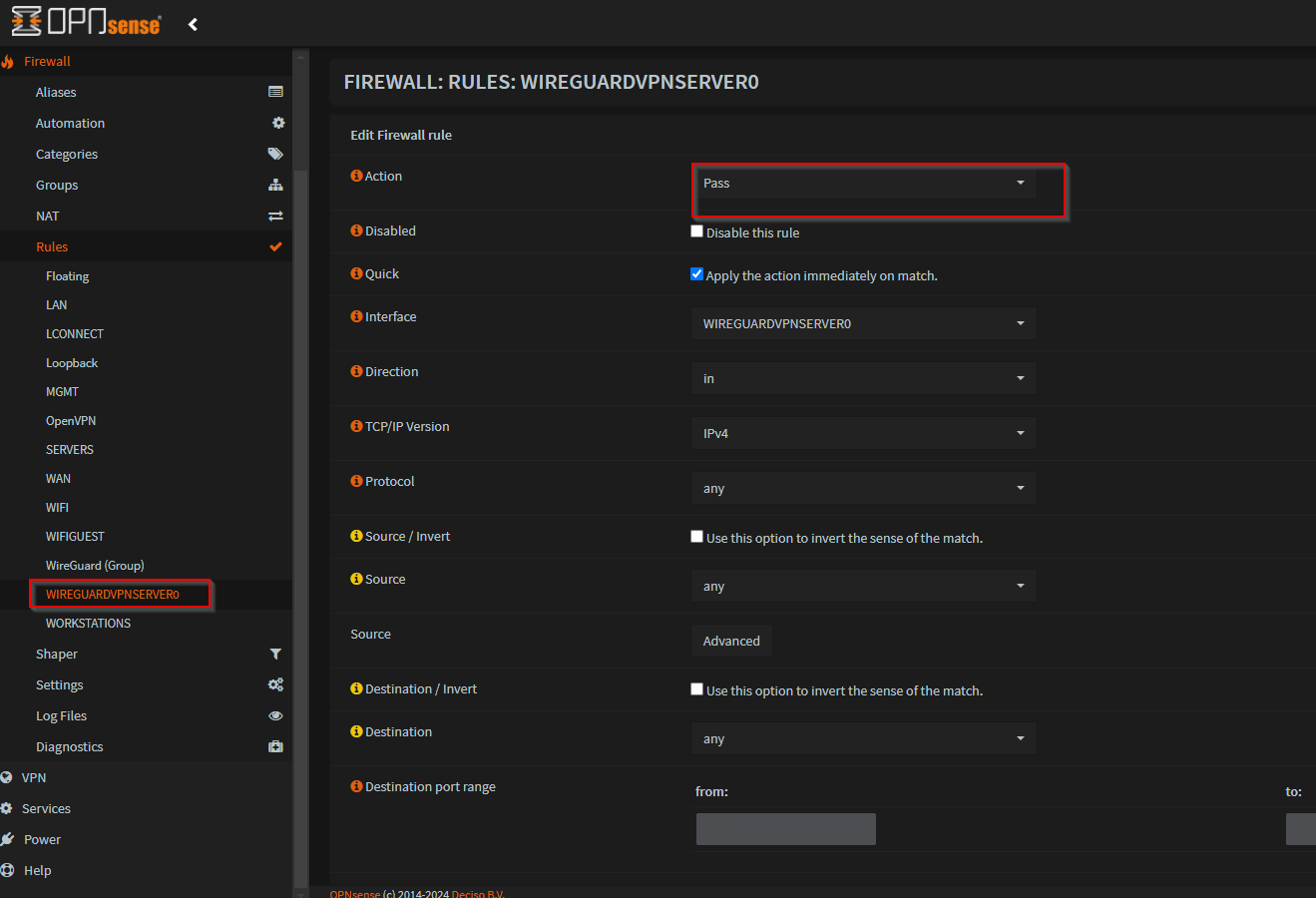Enable the Disable this rule checkbox
This screenshot has width=1316, height=898.
(x=697, y=231)
